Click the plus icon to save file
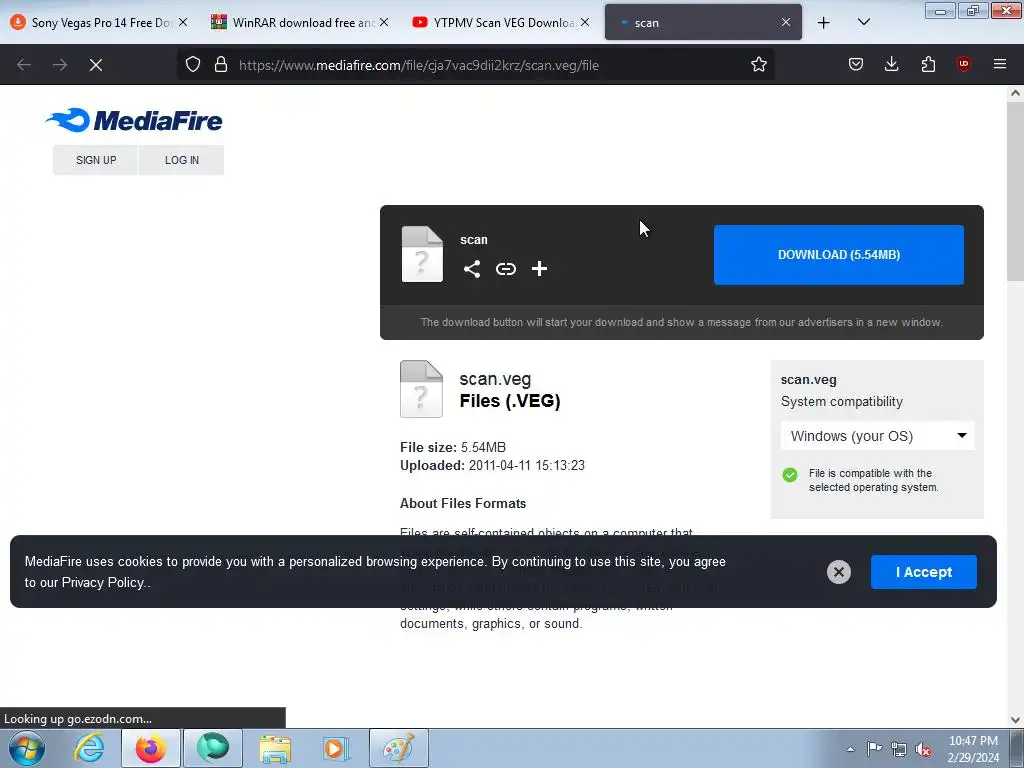 [539, 269]
